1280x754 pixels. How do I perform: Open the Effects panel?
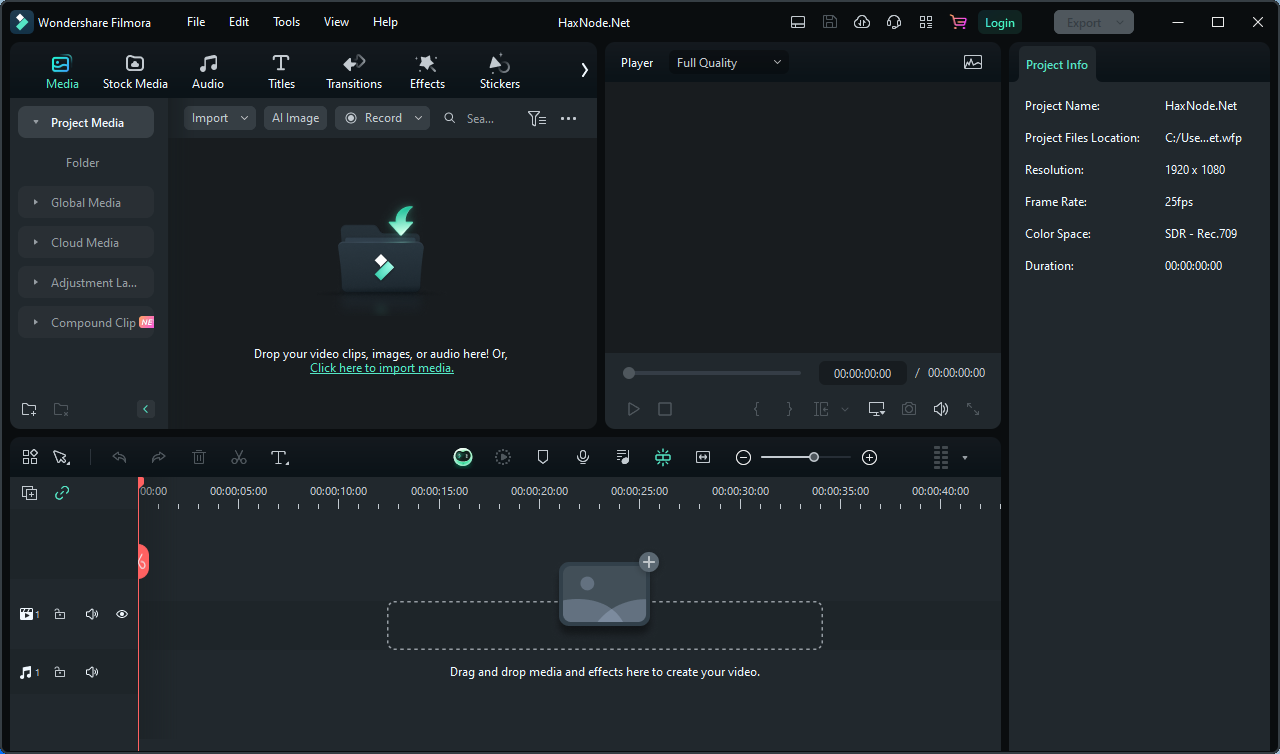427,71
